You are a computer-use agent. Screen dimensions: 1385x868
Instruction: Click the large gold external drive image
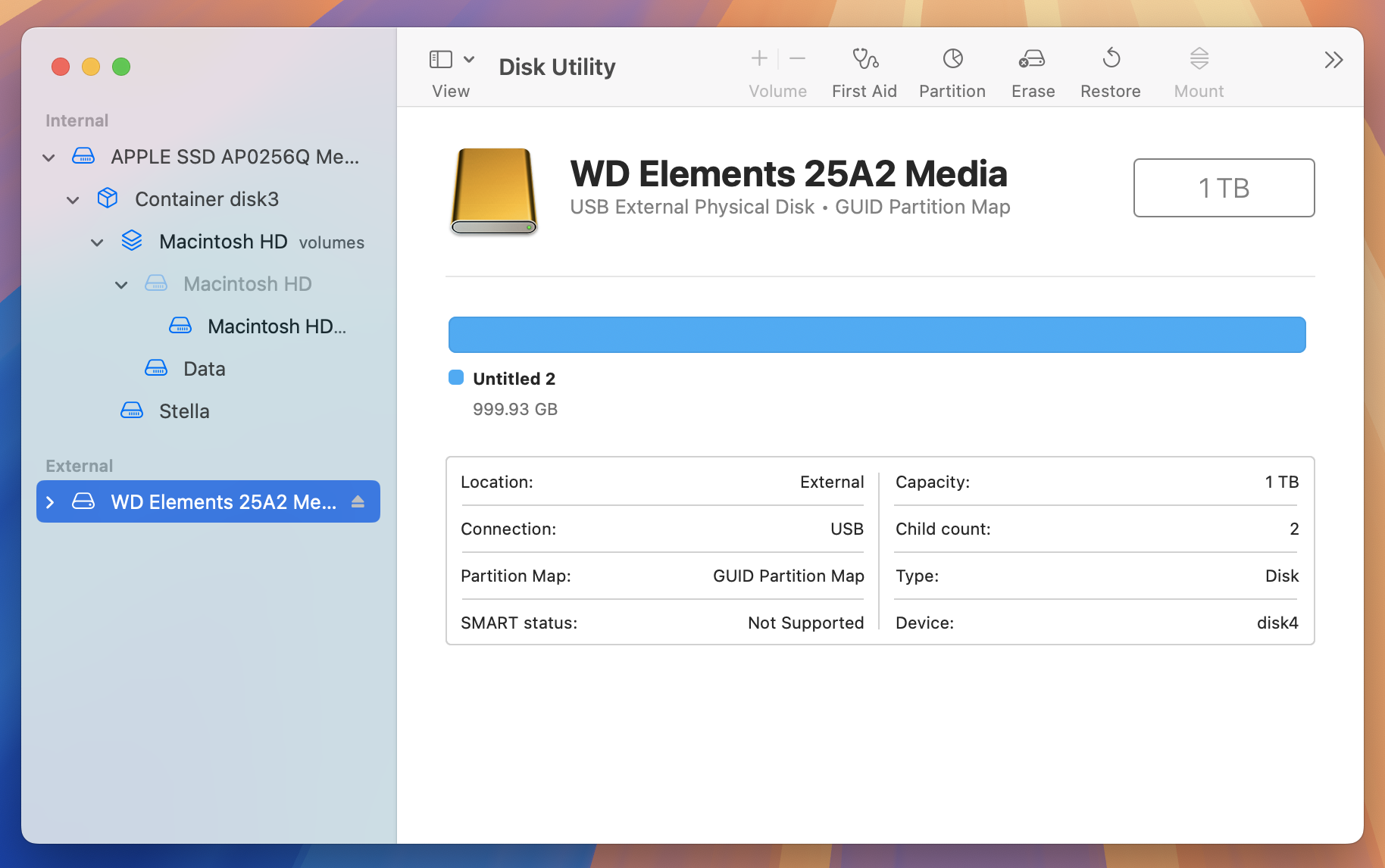(494, 192)
